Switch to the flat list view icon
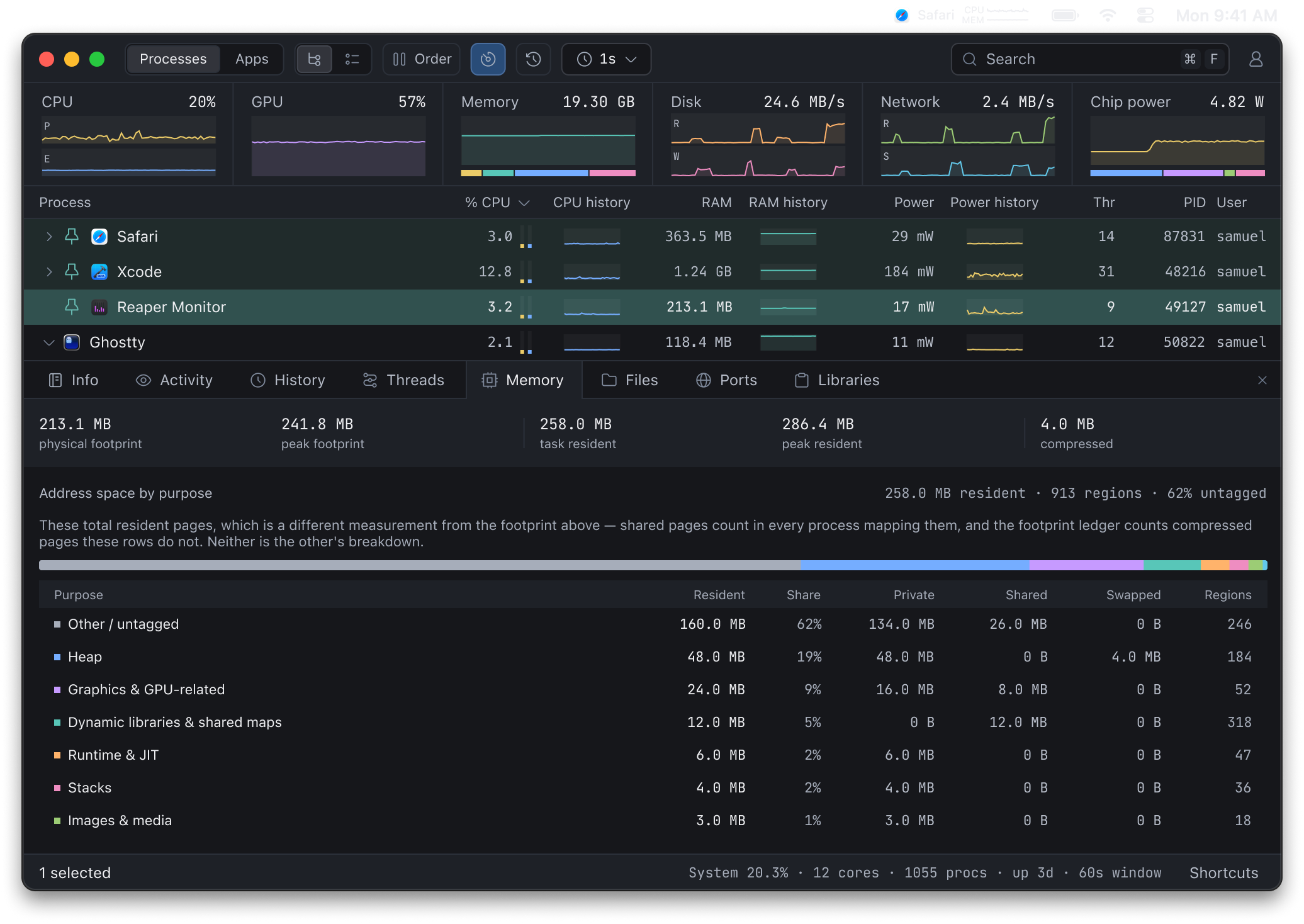Viewport: 1304px width, 924px height. coord(352,59)
